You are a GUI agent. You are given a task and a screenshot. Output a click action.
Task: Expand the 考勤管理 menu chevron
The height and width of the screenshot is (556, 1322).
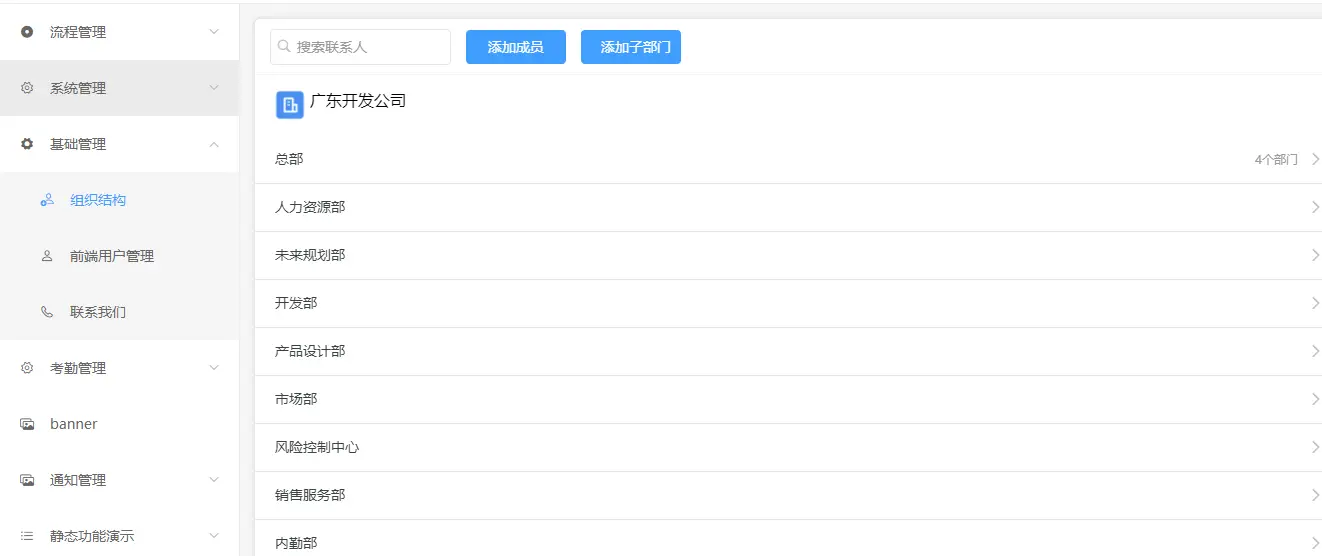tap(214, 368)
